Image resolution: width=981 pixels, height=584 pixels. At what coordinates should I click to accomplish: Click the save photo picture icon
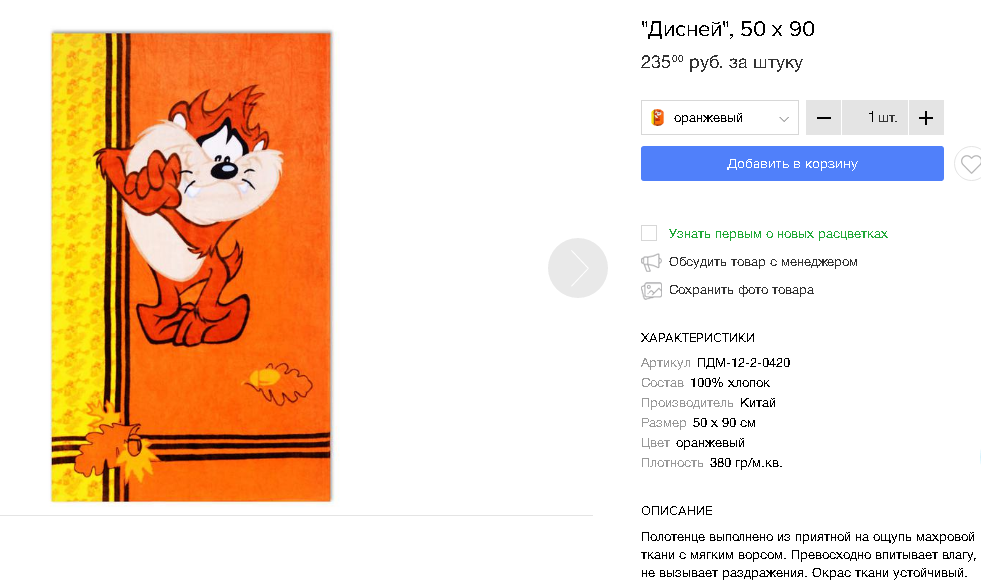coord(651,291)
